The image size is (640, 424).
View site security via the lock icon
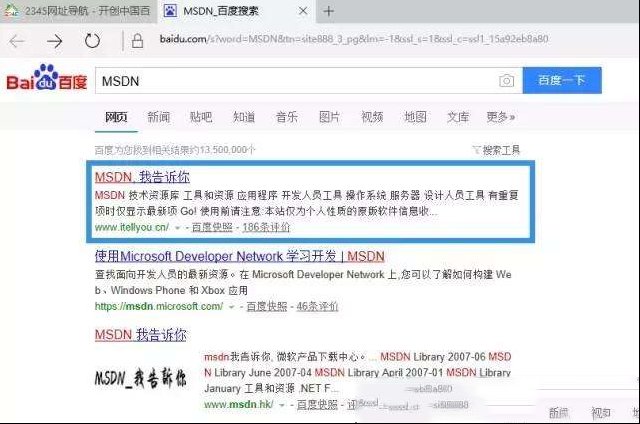coord(138,41)
